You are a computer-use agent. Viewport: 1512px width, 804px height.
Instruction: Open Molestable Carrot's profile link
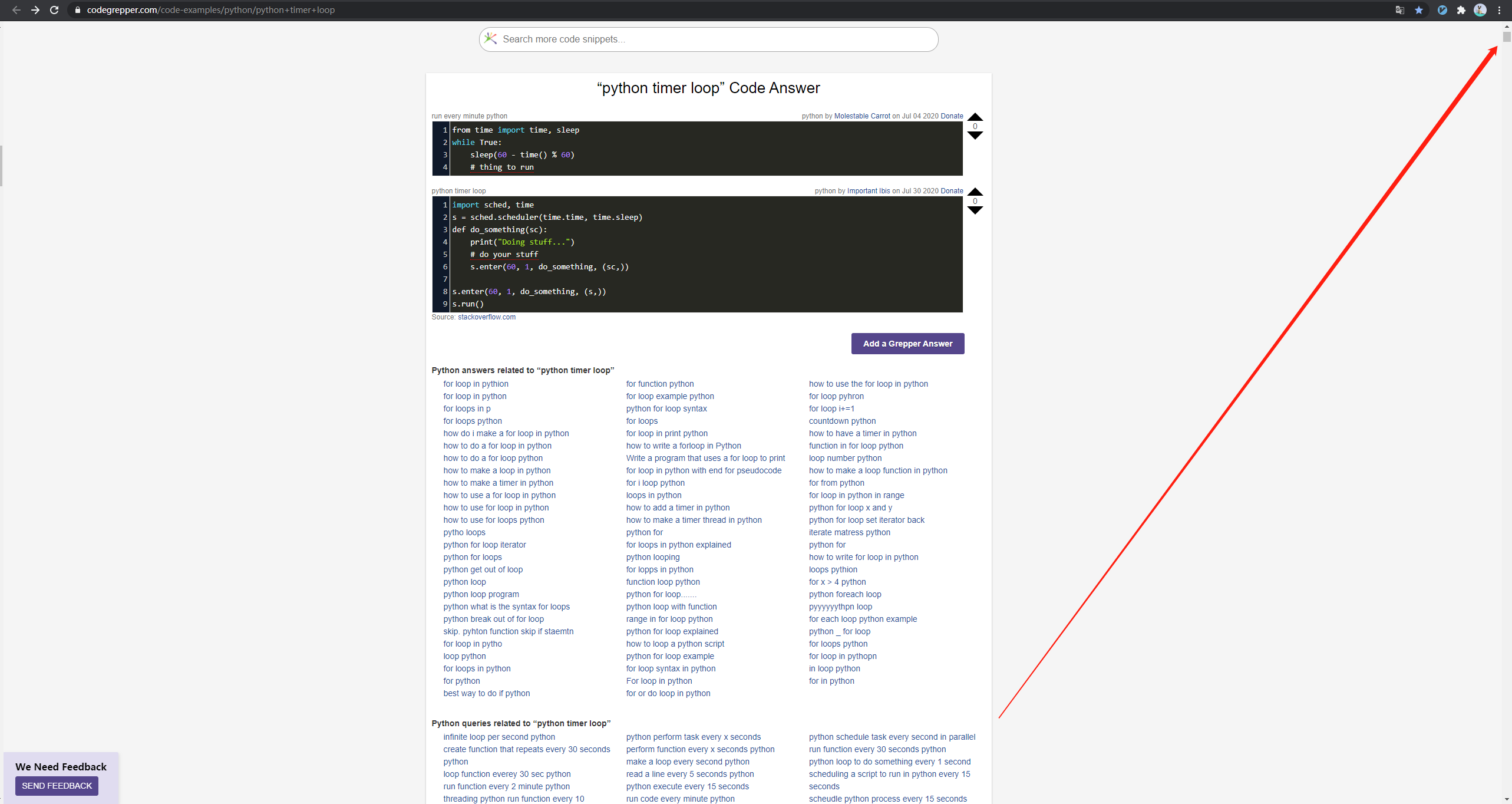tap(862, 116)
